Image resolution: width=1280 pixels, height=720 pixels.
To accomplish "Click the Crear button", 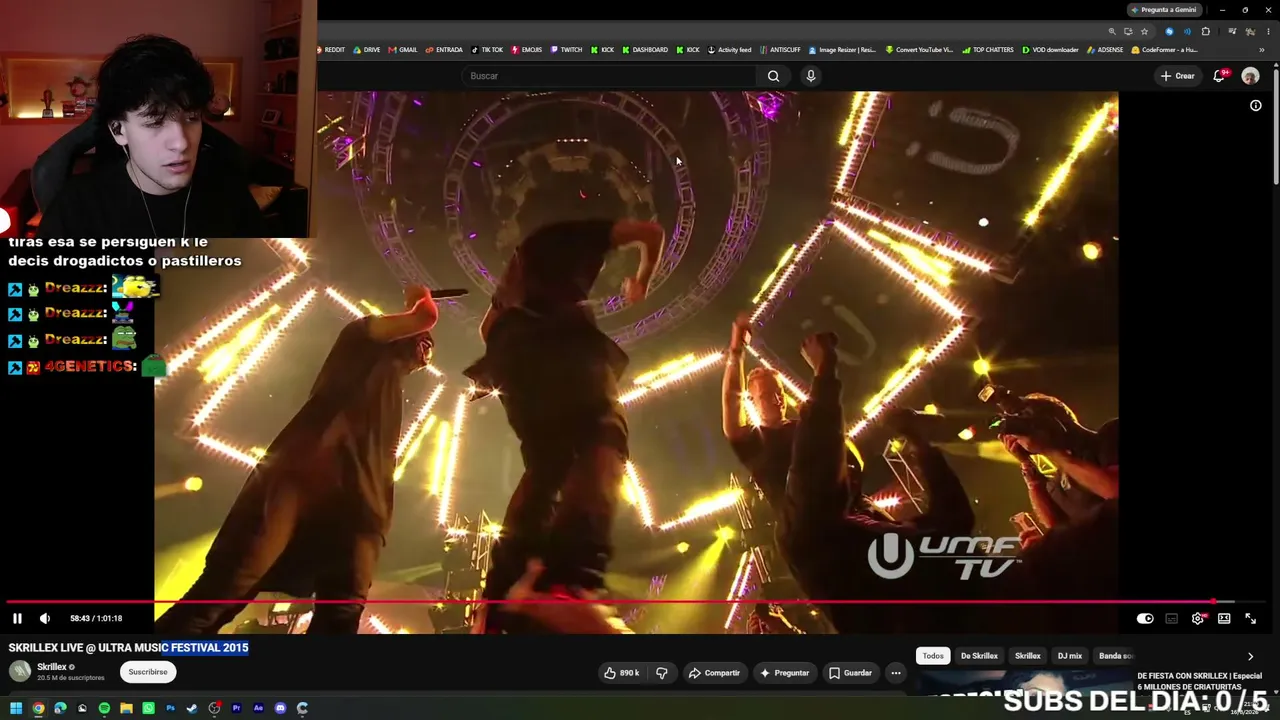I will (x=1178, y=76).
